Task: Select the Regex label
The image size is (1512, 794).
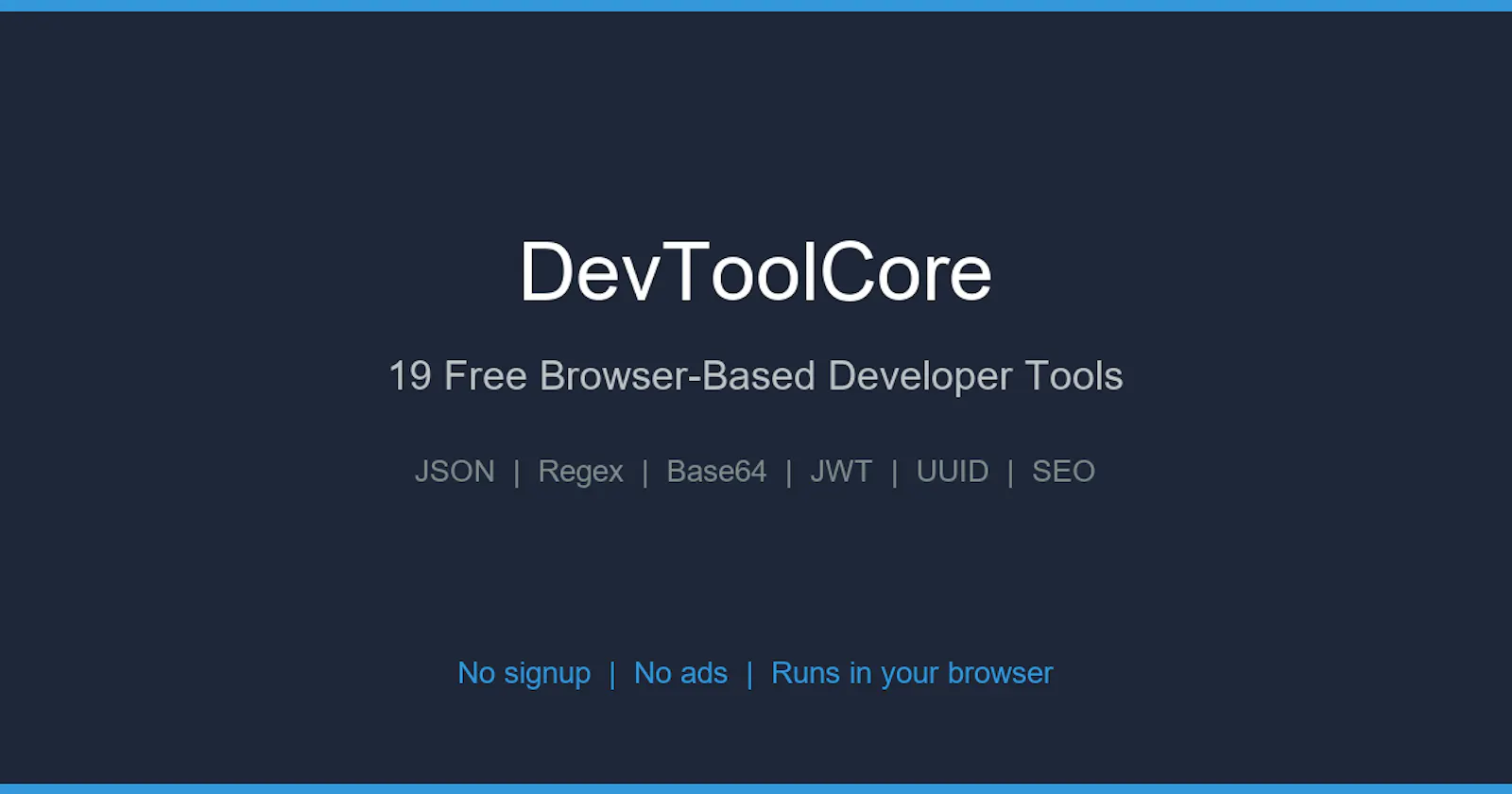Action: [x=580, y=472]
